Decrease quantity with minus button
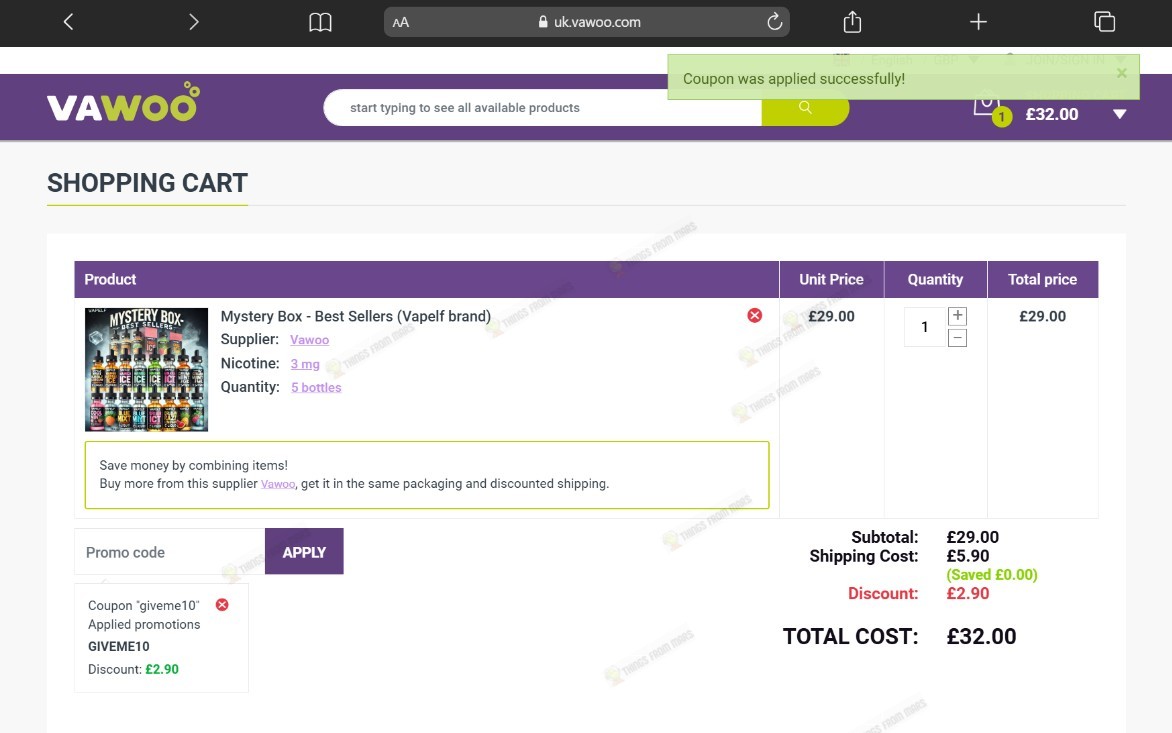 [957, 338]
